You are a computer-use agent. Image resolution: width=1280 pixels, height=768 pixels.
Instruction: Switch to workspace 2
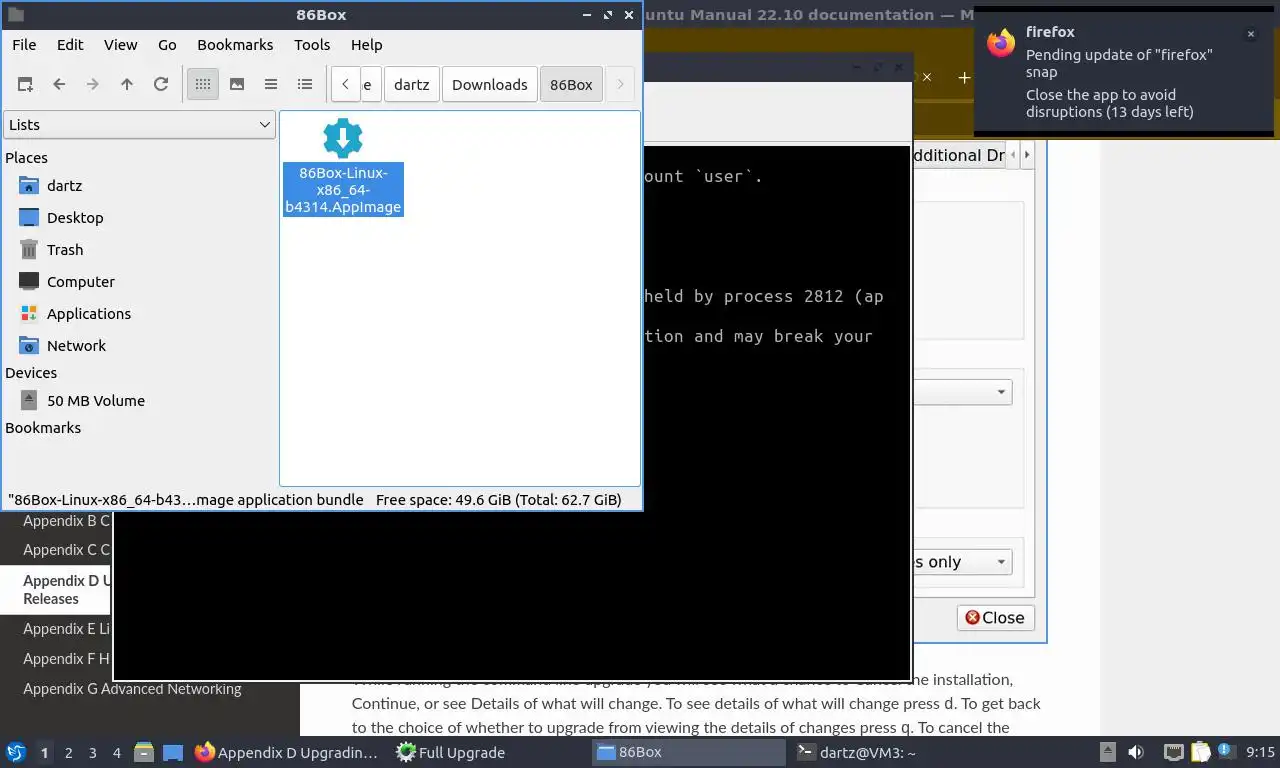pos(68,752)
